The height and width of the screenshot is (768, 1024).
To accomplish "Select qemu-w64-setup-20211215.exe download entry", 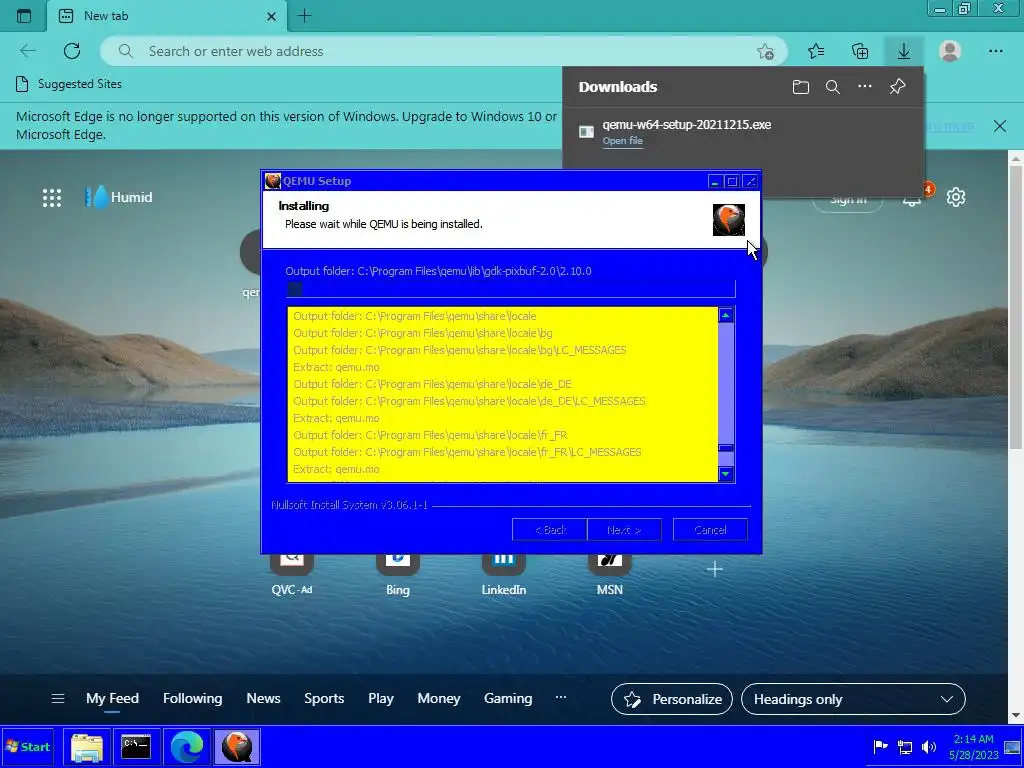I will coord(686,124).
